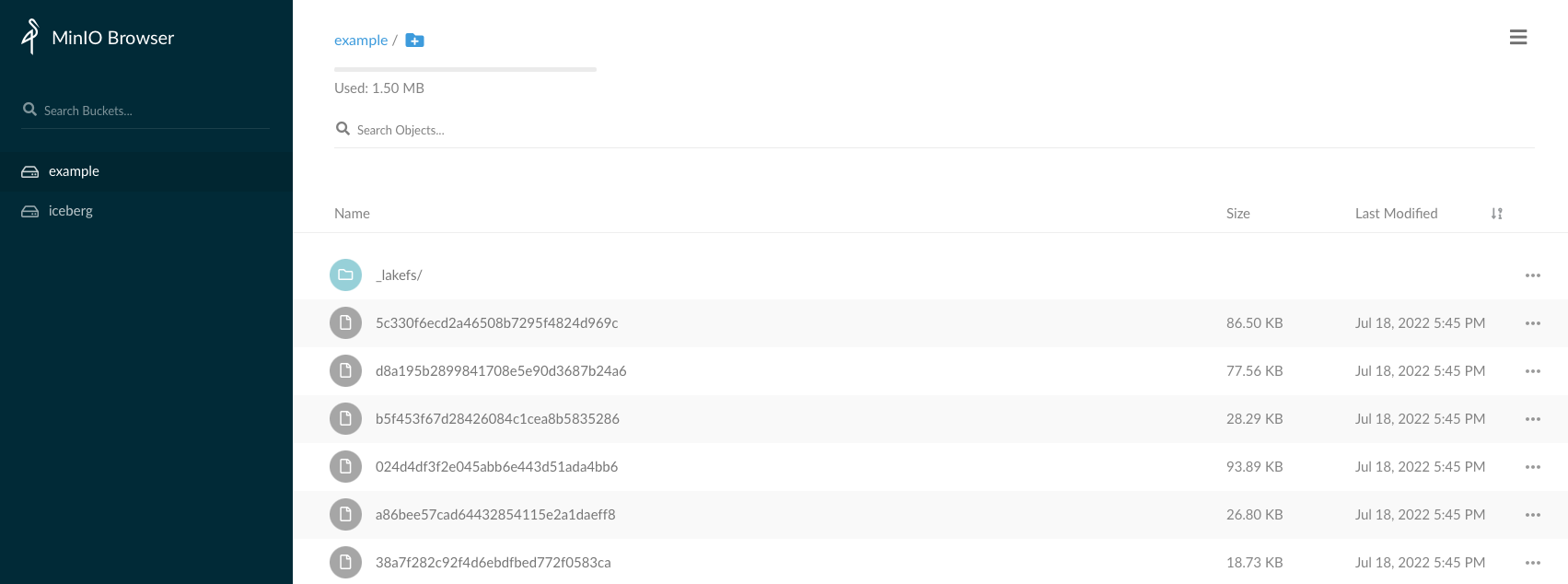
Task: Click the MinIO Browser logo icon
Action: (30, 37)
